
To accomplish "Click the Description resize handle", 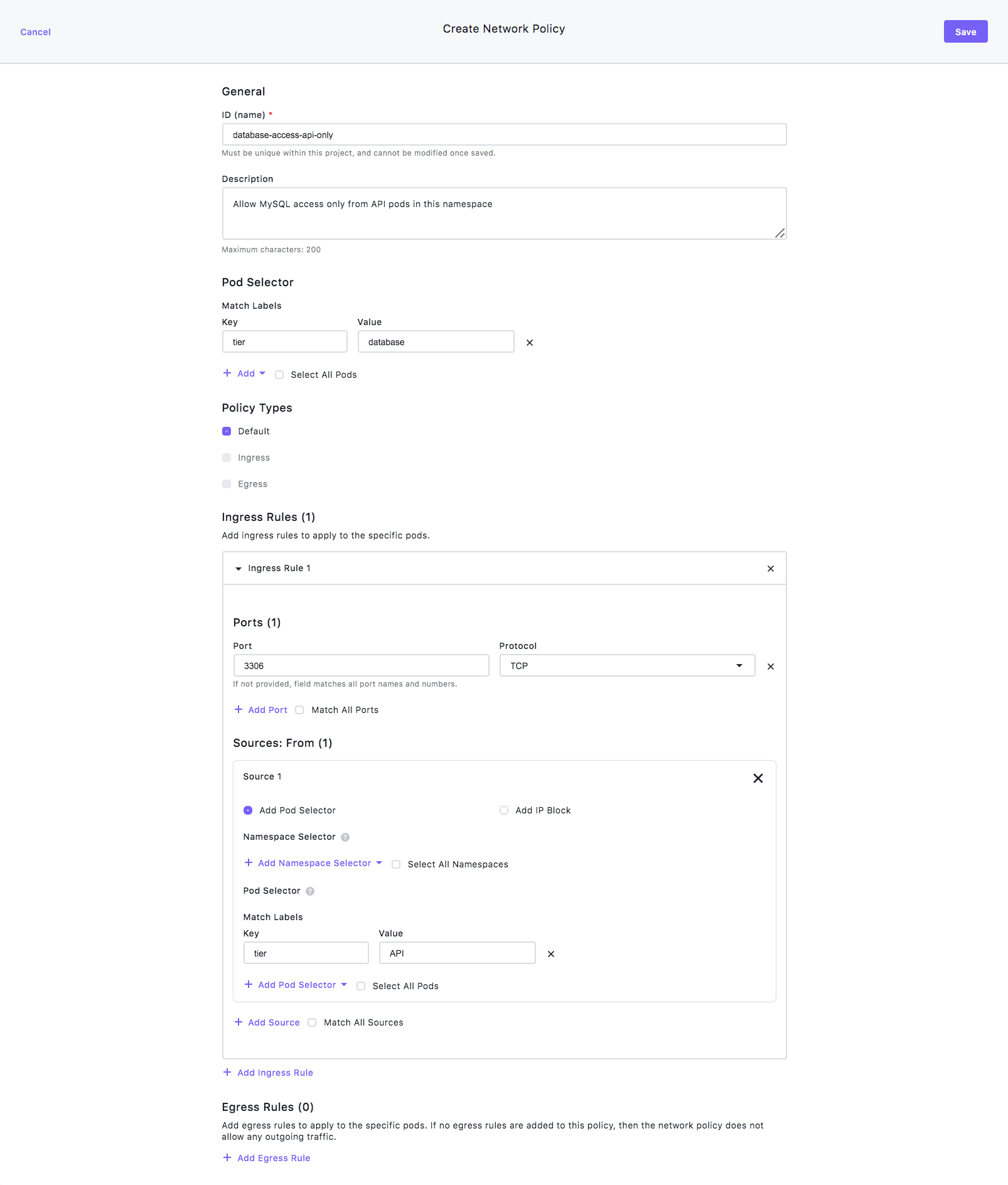I will pos(780,233).
